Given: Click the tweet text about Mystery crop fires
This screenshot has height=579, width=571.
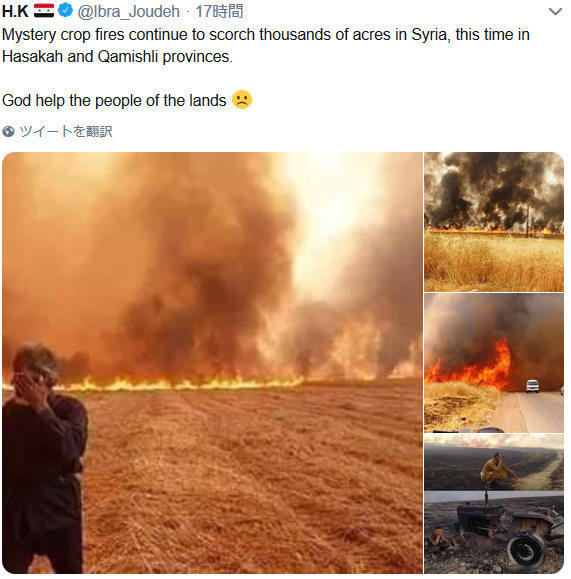Looking at the screenshot, I should click(266, 45).
